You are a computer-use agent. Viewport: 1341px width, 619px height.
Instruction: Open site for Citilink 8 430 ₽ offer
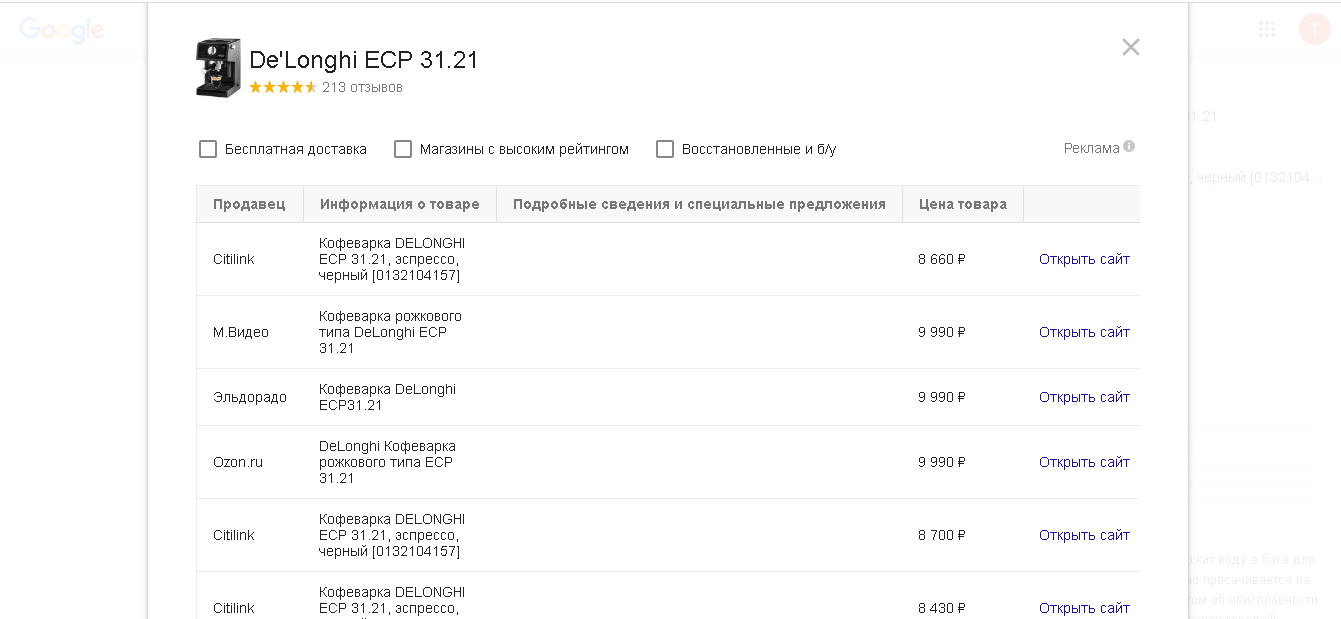tap(1084, 608)
